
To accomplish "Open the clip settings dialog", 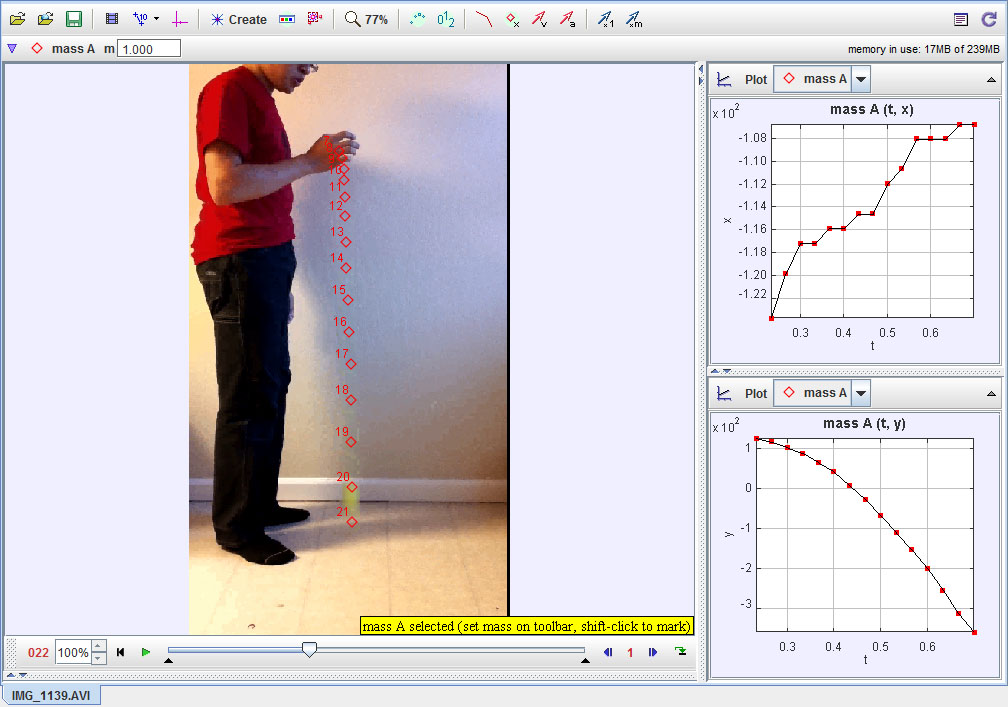I will 111,18.
